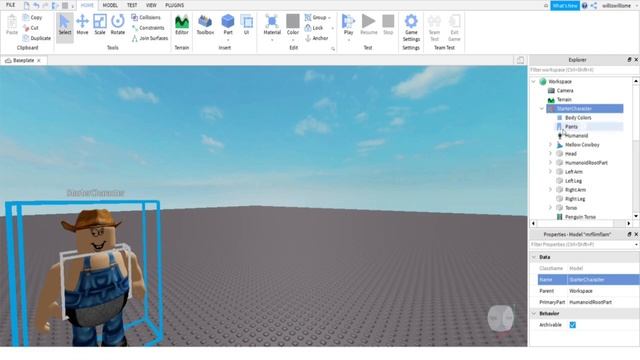Choose the Scale tool

point(100,24)
